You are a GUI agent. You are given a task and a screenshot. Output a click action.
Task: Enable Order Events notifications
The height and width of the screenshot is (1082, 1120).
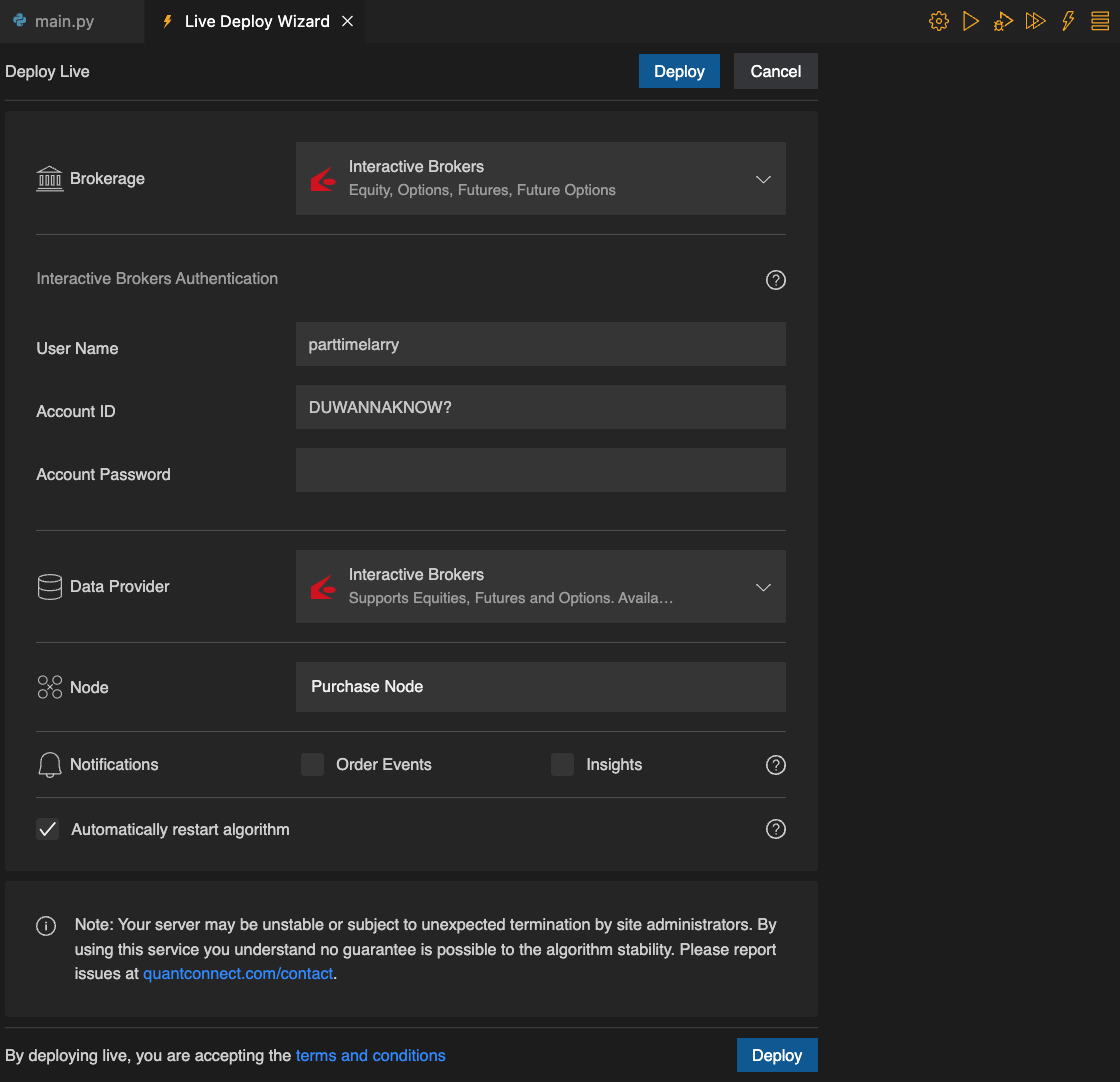312,763
